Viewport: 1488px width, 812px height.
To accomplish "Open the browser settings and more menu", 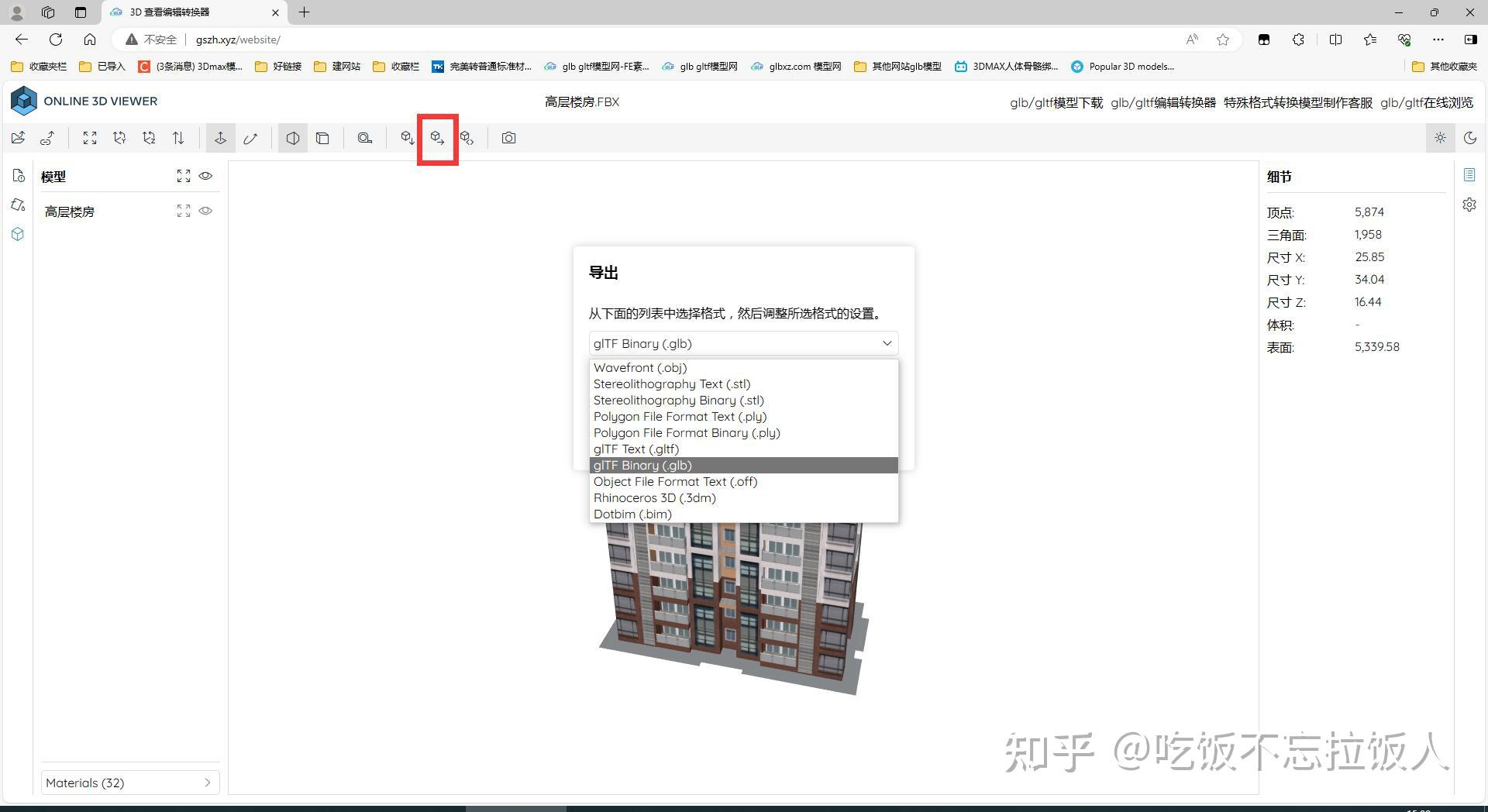I will click(x=1438, y=40).
